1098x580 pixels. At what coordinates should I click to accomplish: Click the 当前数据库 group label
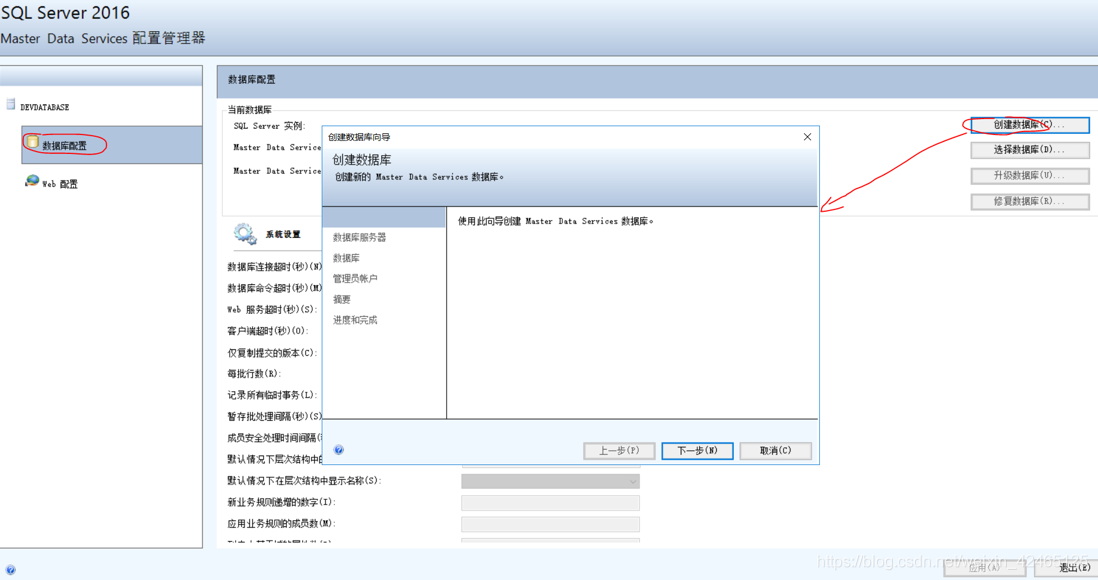tap(249, 109)
